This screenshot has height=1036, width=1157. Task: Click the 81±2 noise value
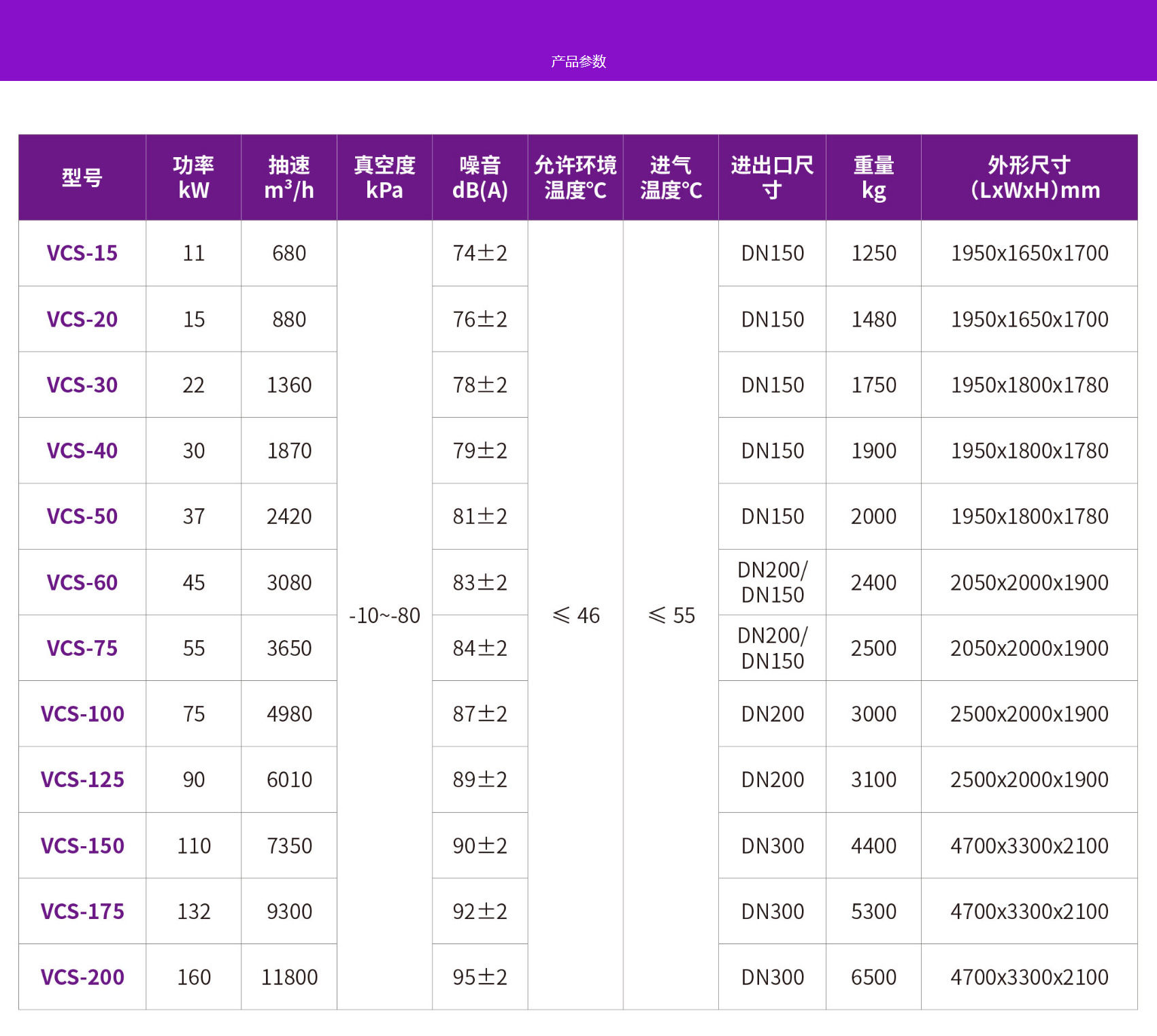point(480,516)
